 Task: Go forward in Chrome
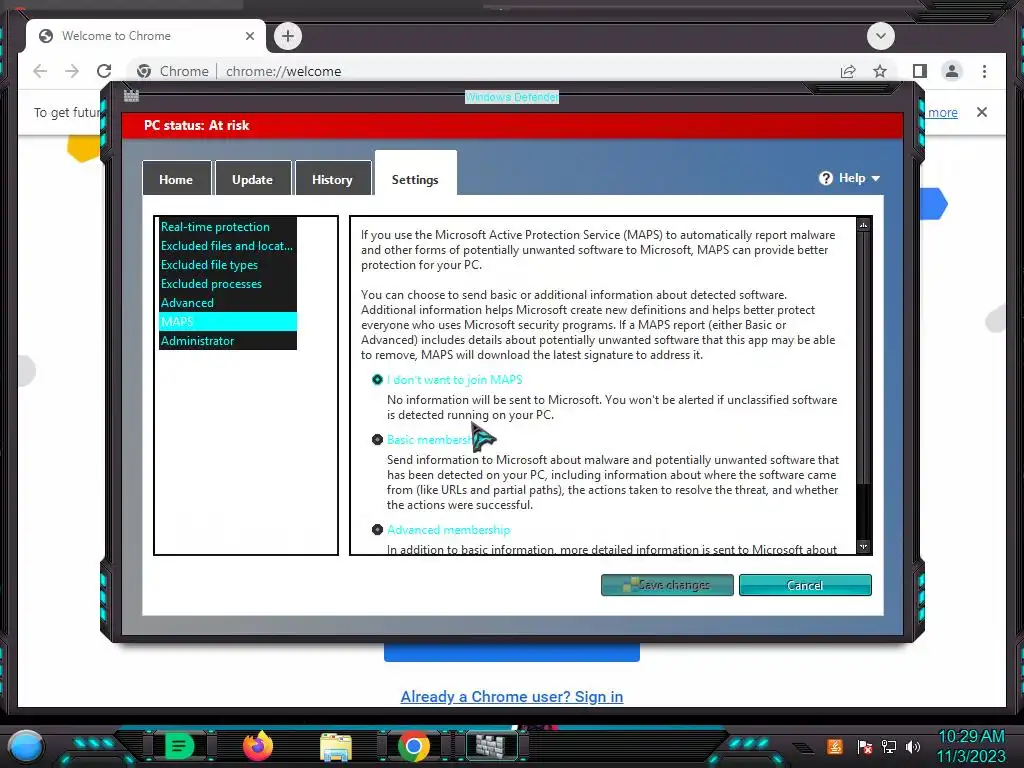[72, 71]
